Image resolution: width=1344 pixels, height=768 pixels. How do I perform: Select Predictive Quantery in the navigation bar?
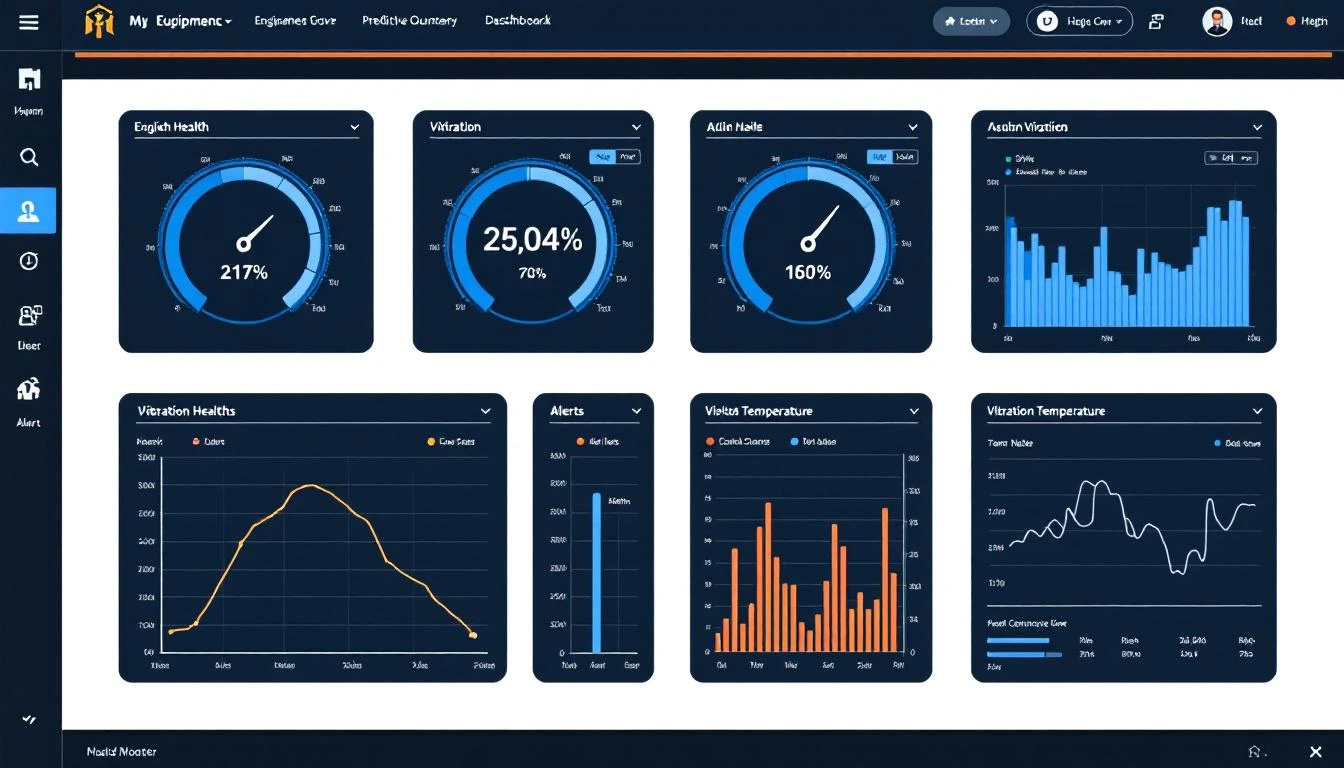tap(409, 19)
